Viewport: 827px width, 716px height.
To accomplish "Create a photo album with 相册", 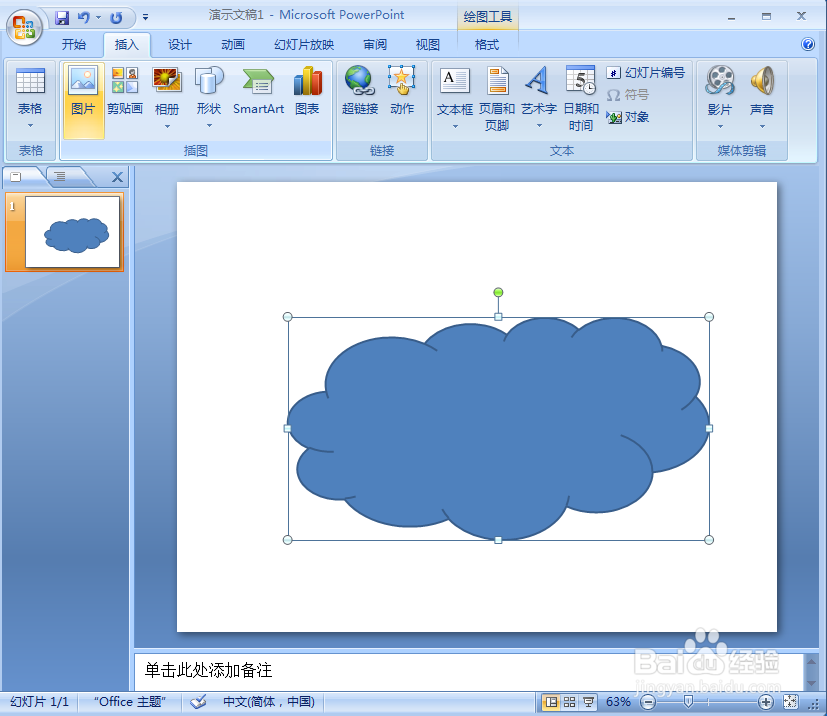I will (167, 92).
